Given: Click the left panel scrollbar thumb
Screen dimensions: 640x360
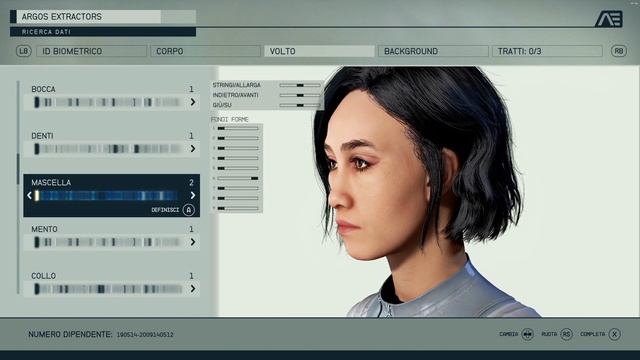Looking at the screenshot, I should coord(18,169).
